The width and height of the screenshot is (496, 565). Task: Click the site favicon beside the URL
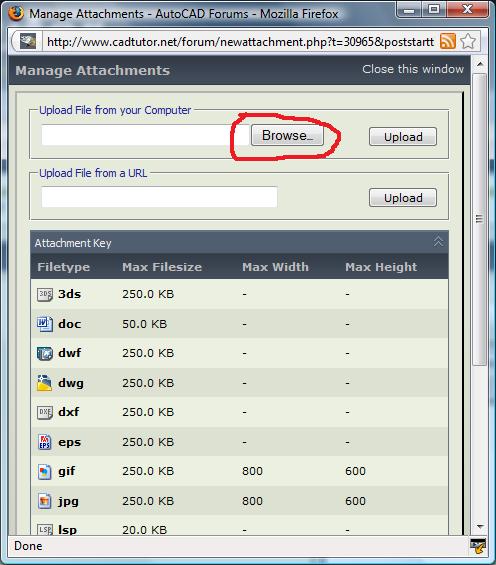click(28, 41)
